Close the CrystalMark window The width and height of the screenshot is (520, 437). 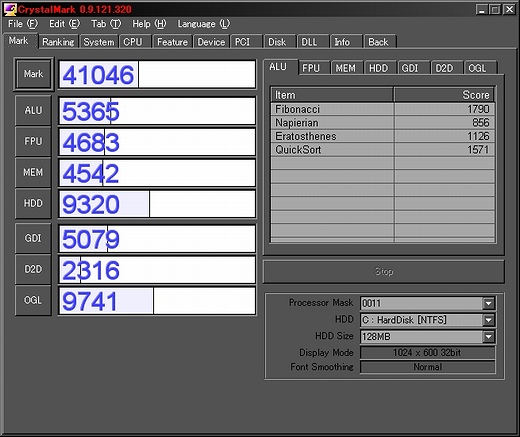tap(509, 10)
